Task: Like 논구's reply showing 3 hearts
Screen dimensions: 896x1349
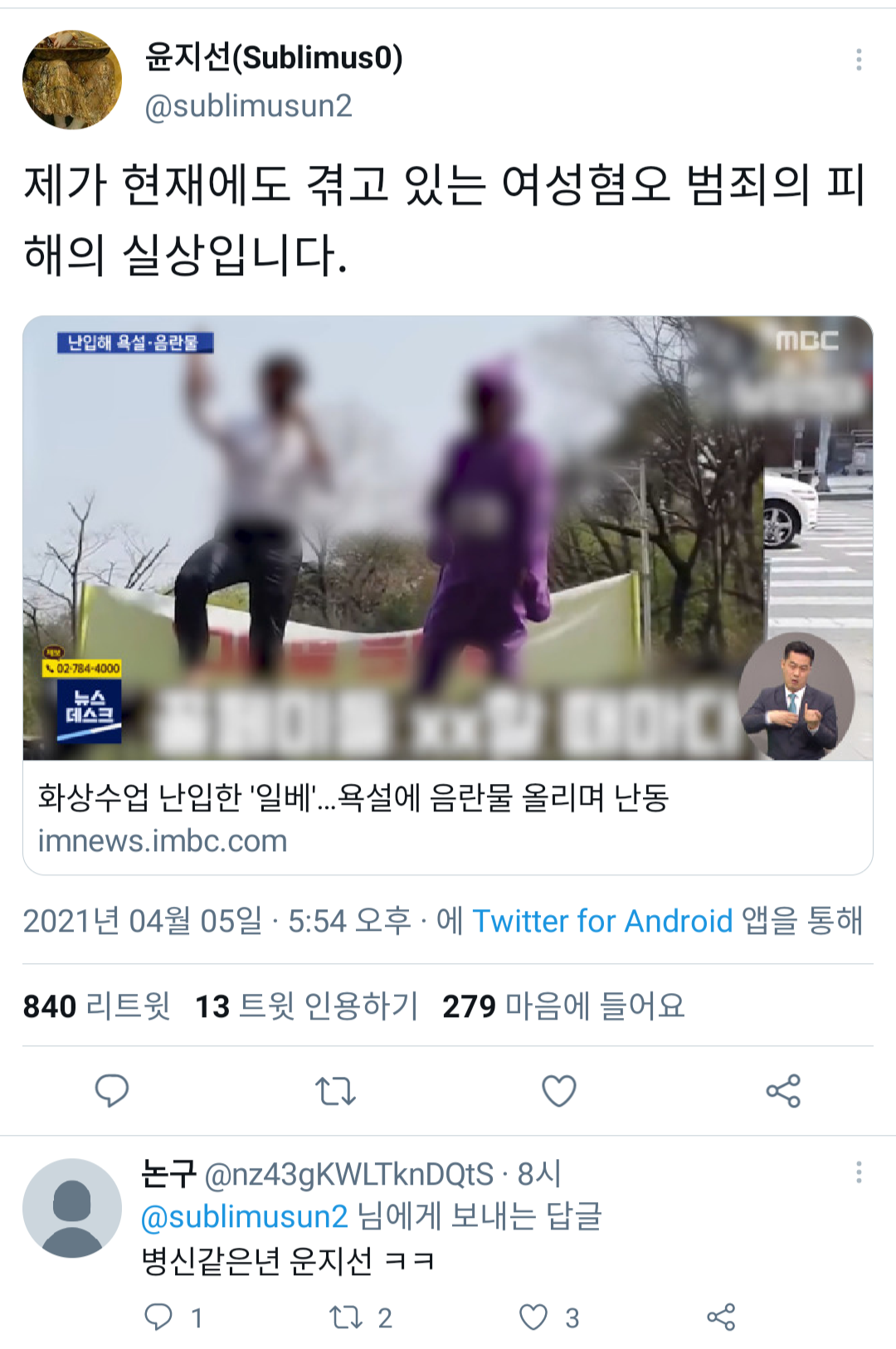Action: pos(533,1317)
